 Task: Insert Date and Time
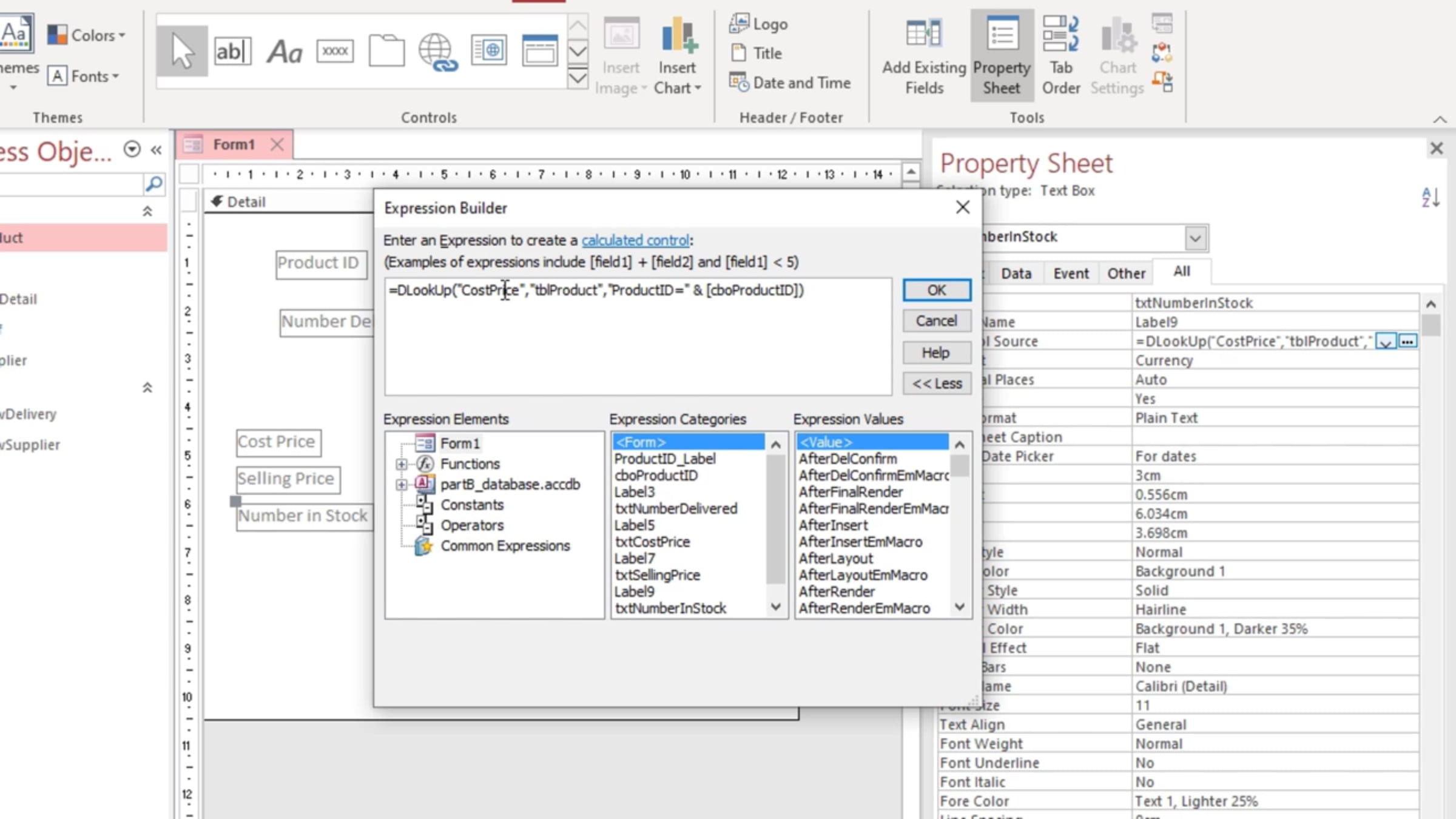click(x=790, y=83)
